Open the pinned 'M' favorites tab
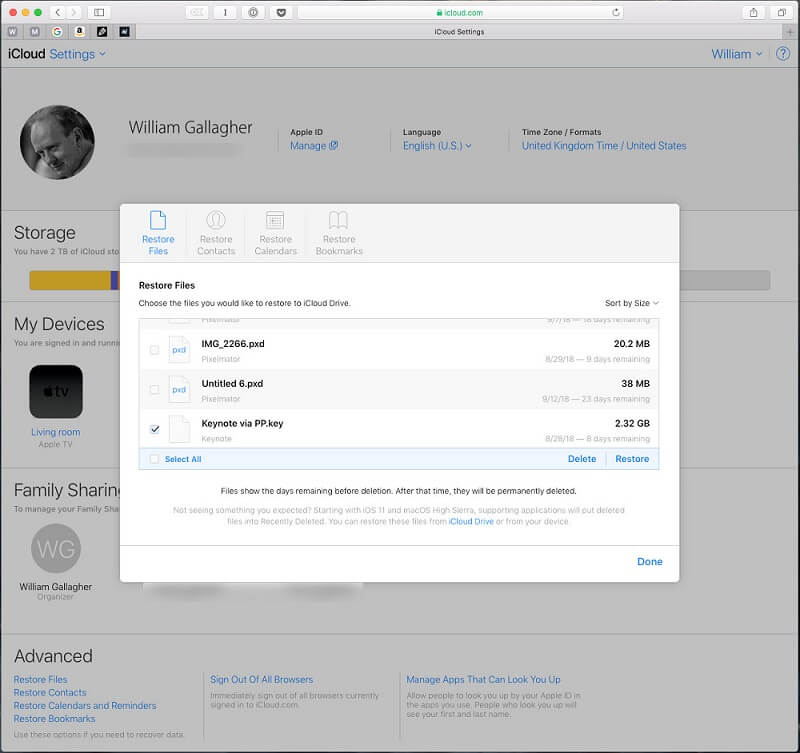800x753 pixels. [x=35, y=32]
